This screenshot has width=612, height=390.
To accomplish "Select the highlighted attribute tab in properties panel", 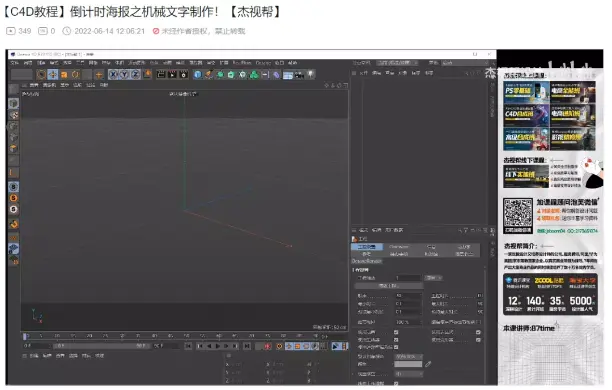I will [366, 247].
